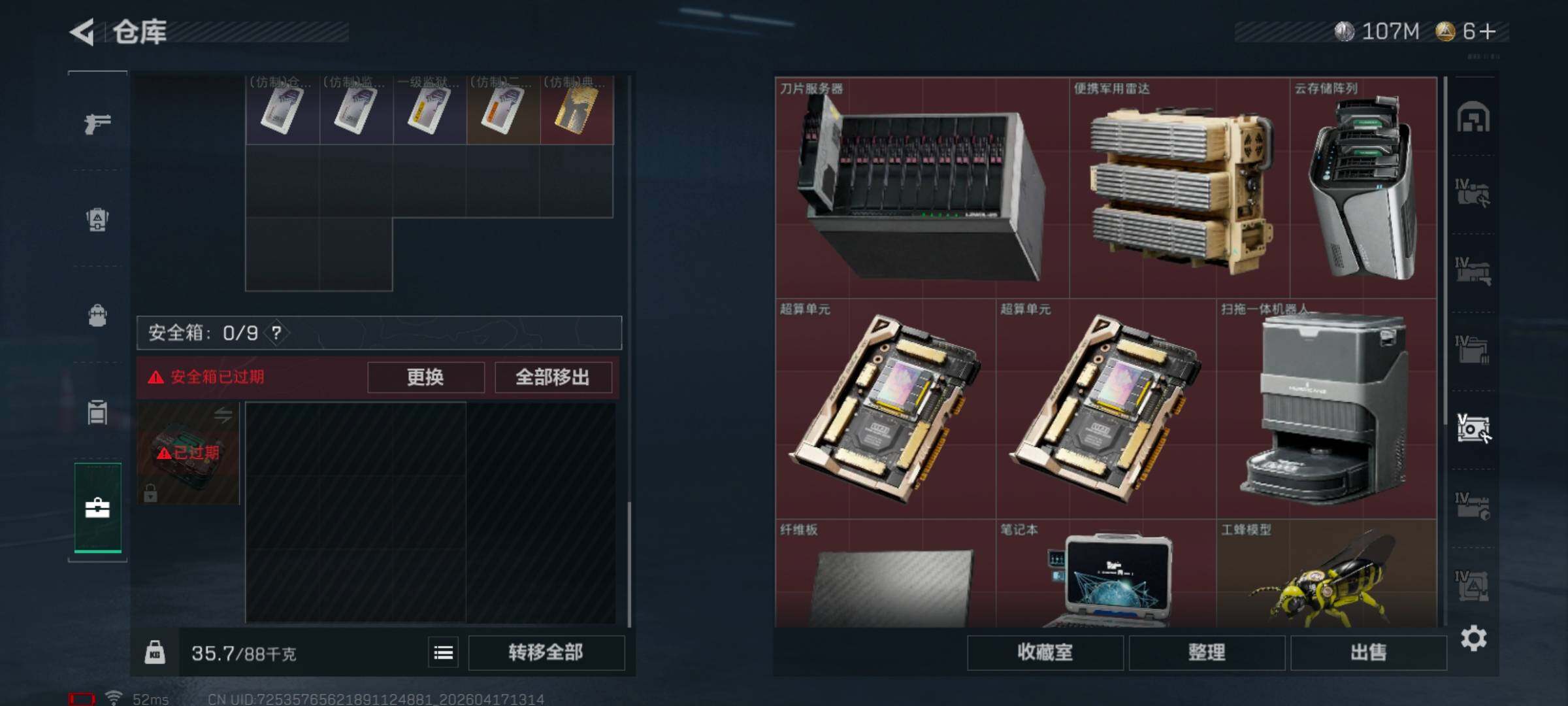Select the highlighted collectibles filter icon
This screenshot has width=1568, height=706.
[x=1473, y=429]
